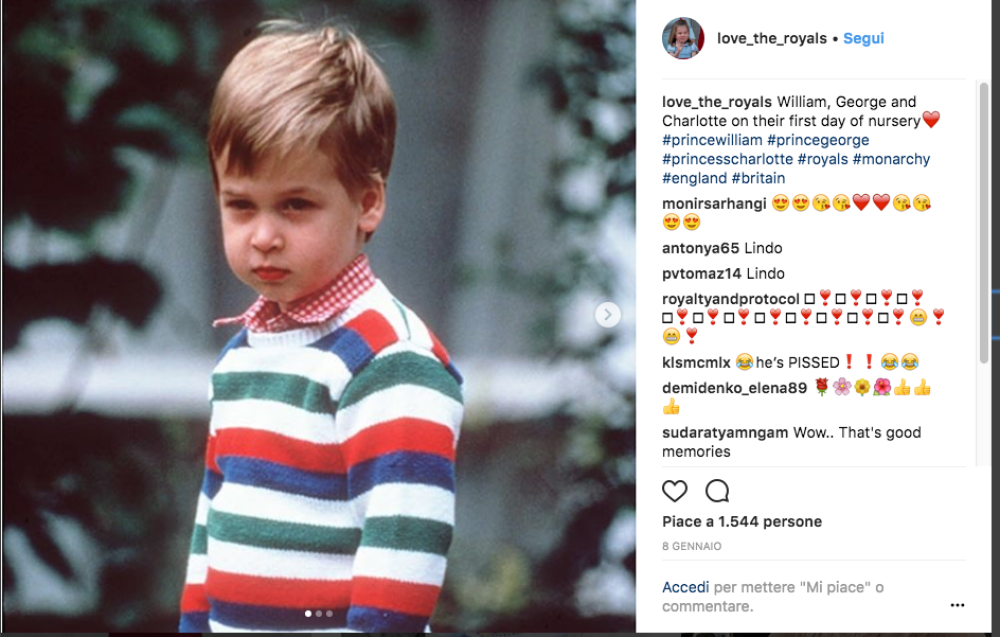This screenshot has height=637, width=1000.
Task: Open #princesscharlotte hashtag
Action: pyautogui.click(x=727, y=159)
